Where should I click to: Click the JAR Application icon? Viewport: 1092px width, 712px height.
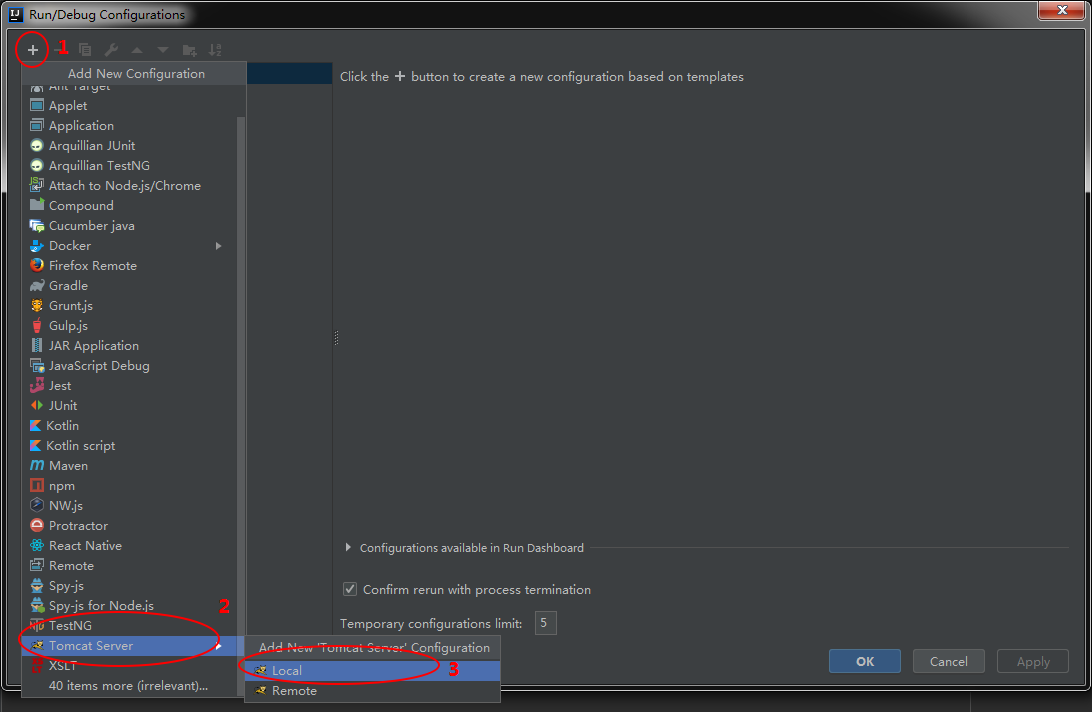(x=37, y=346)
